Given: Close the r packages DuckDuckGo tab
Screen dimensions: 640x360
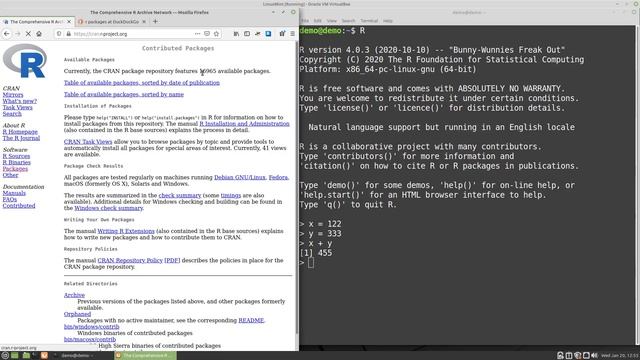Looking at the screenshot, I should pos(144,22).
